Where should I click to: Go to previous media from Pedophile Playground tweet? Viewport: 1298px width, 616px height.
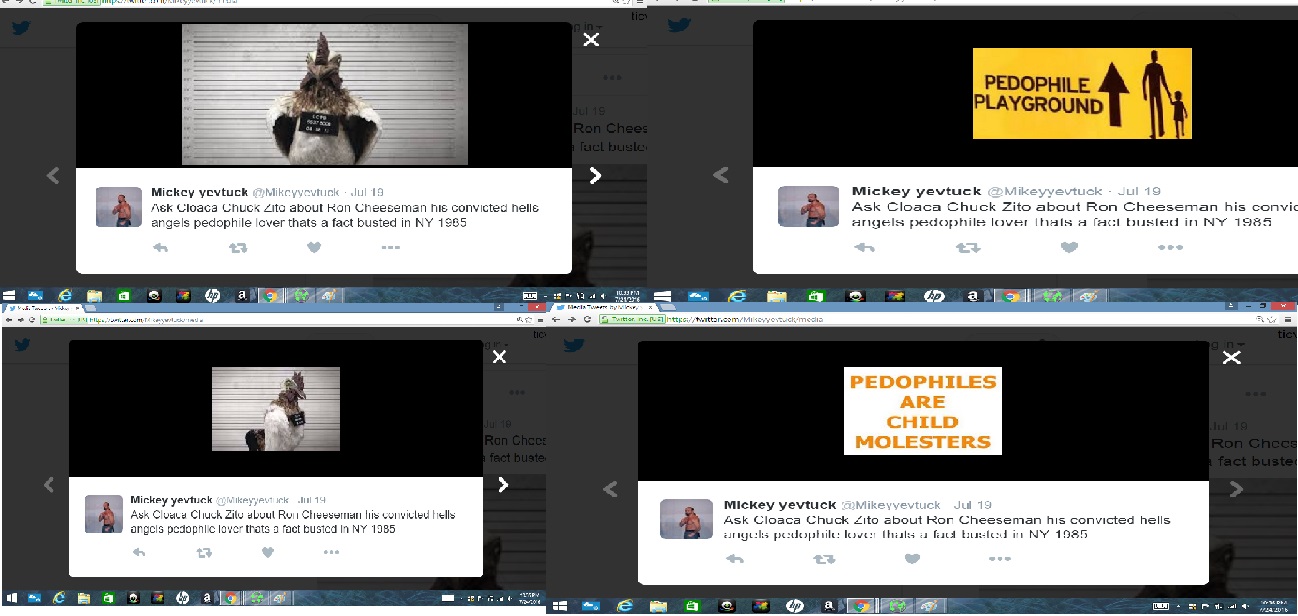click(x=720, y=176)
